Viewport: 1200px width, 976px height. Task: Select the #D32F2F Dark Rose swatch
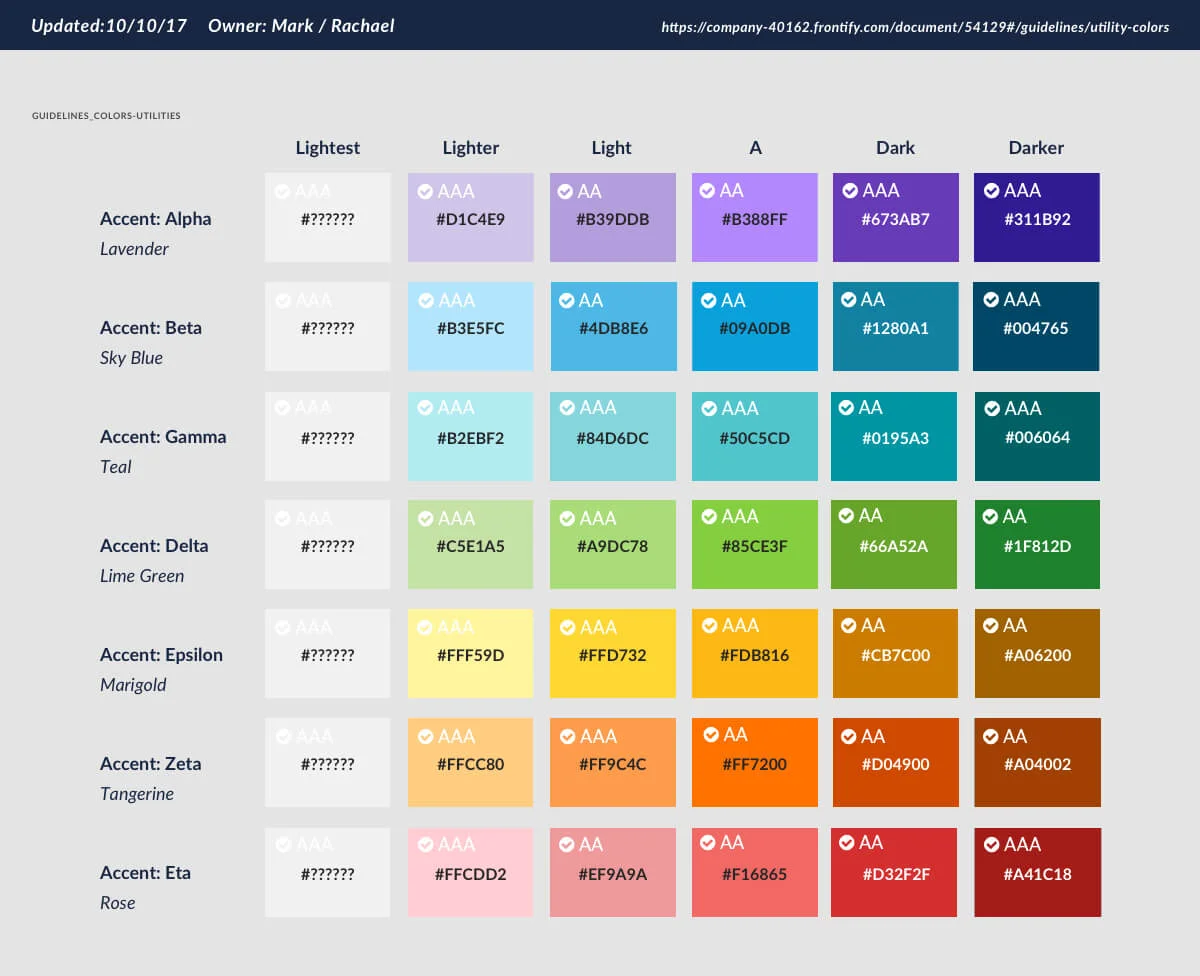click(x=894, y=872)
